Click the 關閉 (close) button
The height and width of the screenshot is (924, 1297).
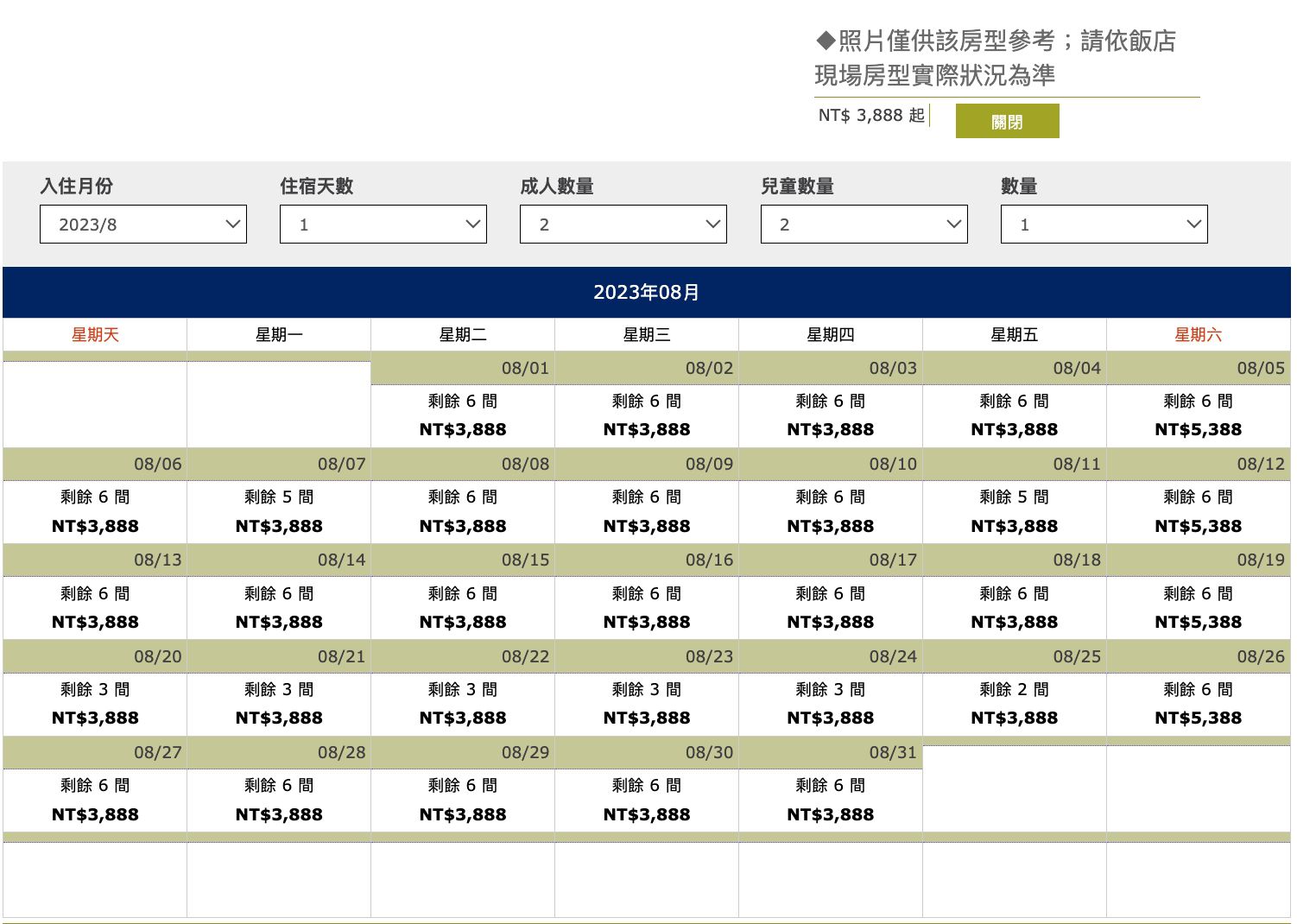pos(1006,121)
